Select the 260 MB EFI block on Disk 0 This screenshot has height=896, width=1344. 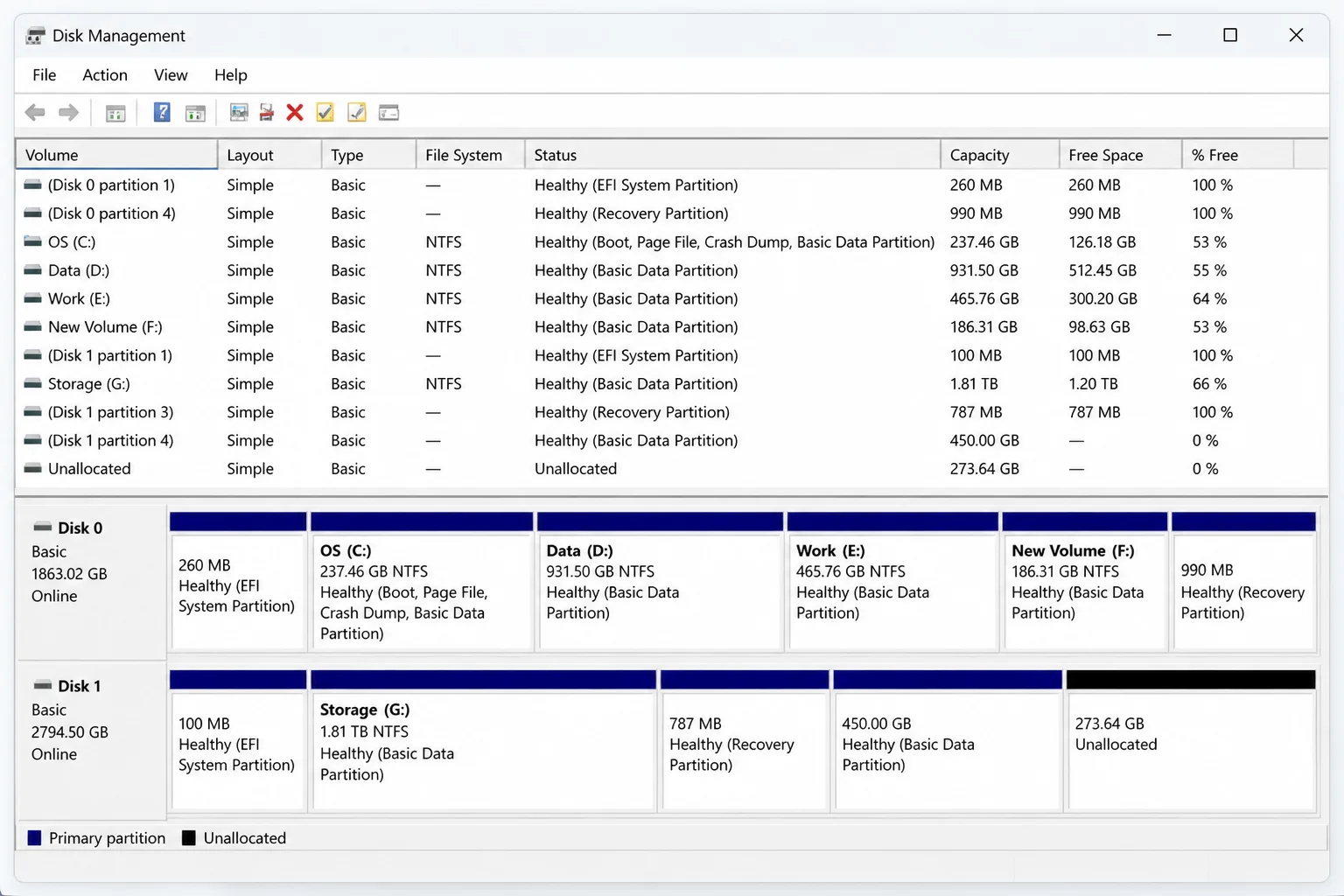(238, 581)
